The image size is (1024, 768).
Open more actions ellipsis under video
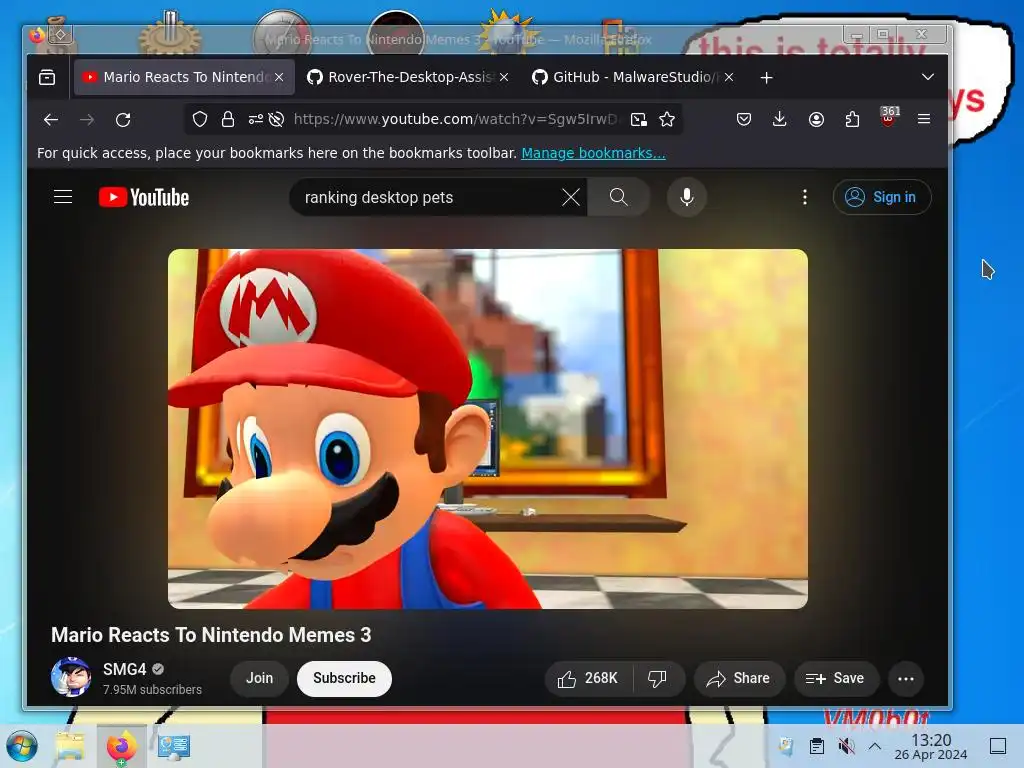coord(906,679)
